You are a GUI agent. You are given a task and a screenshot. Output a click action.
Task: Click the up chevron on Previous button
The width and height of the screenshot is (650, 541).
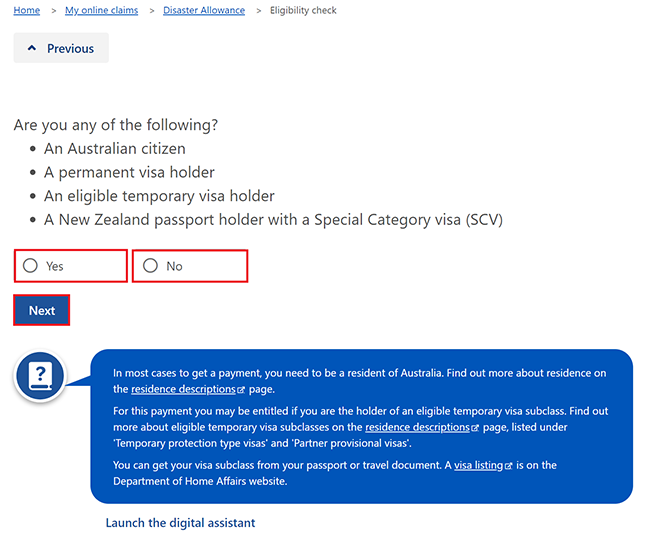coord(32,48)
